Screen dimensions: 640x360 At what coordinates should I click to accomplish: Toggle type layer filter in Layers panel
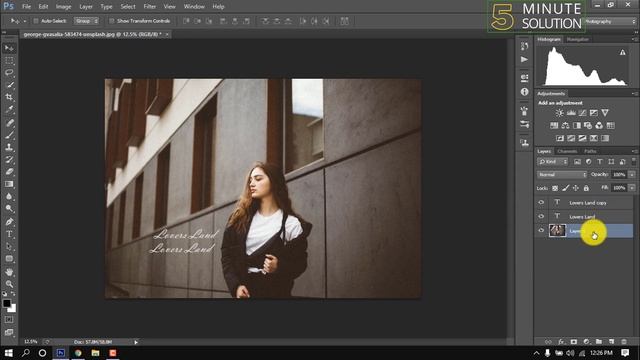pyautogui.click(x=600, y=162)
